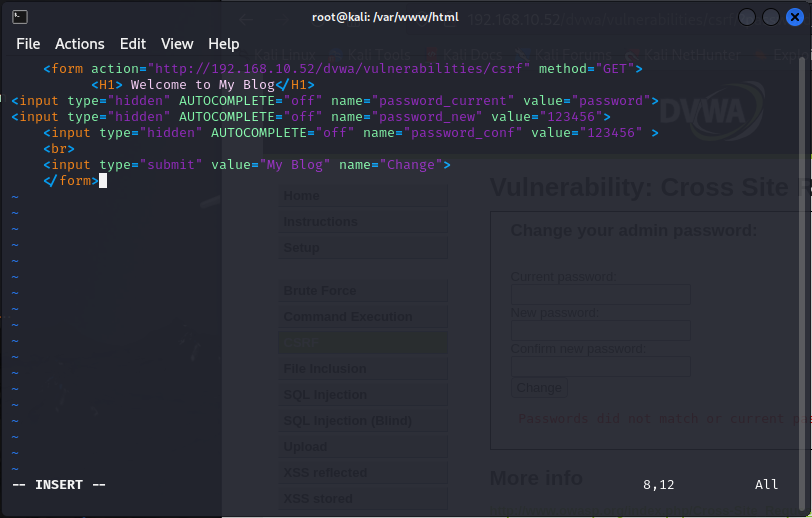The height and width of the screenshot is (518, 812).
Task: Open the Edit menu
Action: tap(133, 44)
